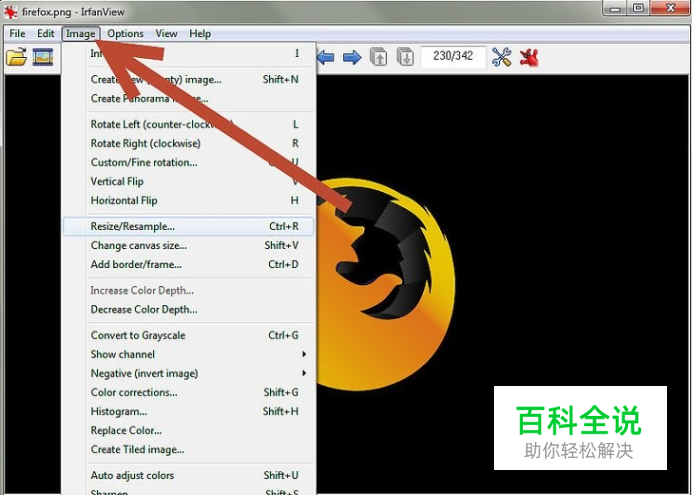Open the File menu
This screenshot has width=692, height=495.
click(x=17, y=34)
